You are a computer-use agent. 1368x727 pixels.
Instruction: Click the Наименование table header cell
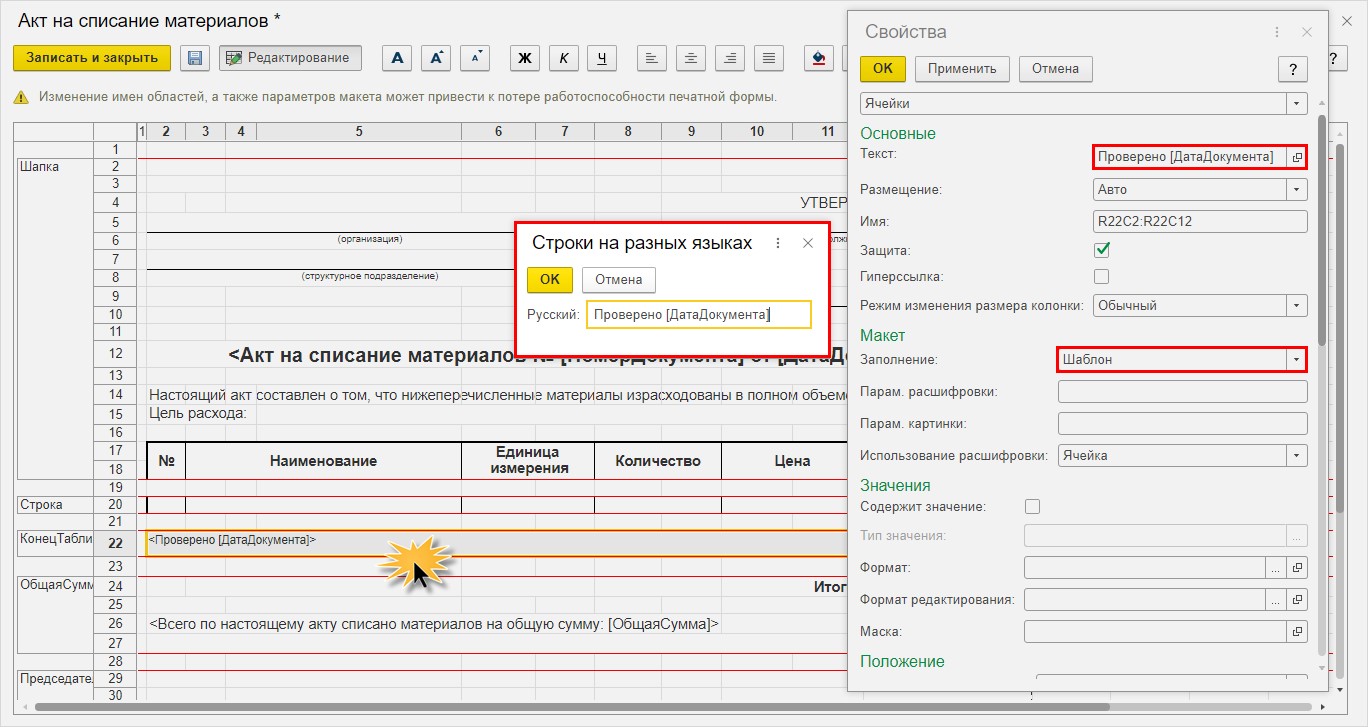[323, 461]
